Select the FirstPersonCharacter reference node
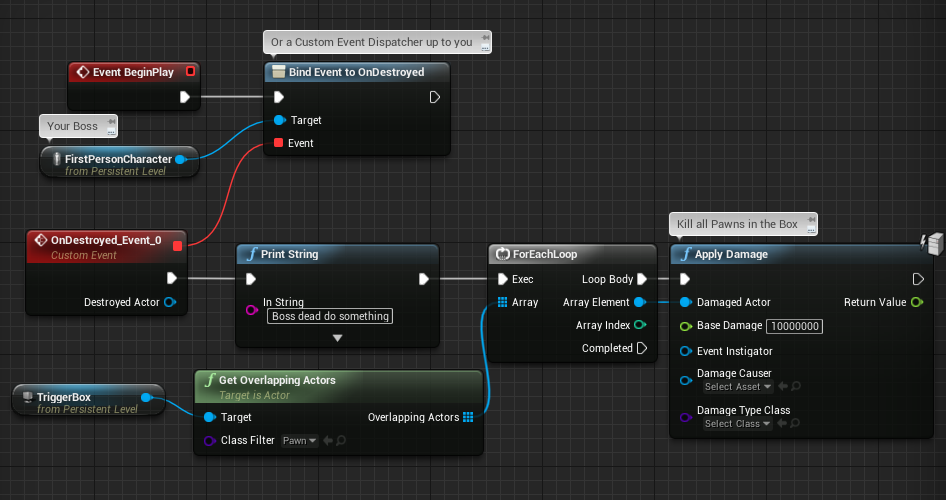 [119, 162]
